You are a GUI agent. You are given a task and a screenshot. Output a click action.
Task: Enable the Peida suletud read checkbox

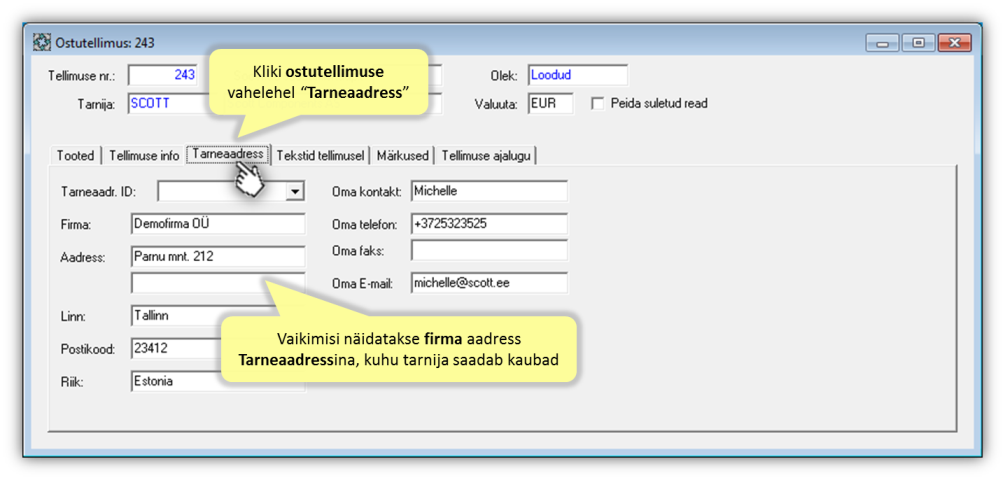point(598,103)
